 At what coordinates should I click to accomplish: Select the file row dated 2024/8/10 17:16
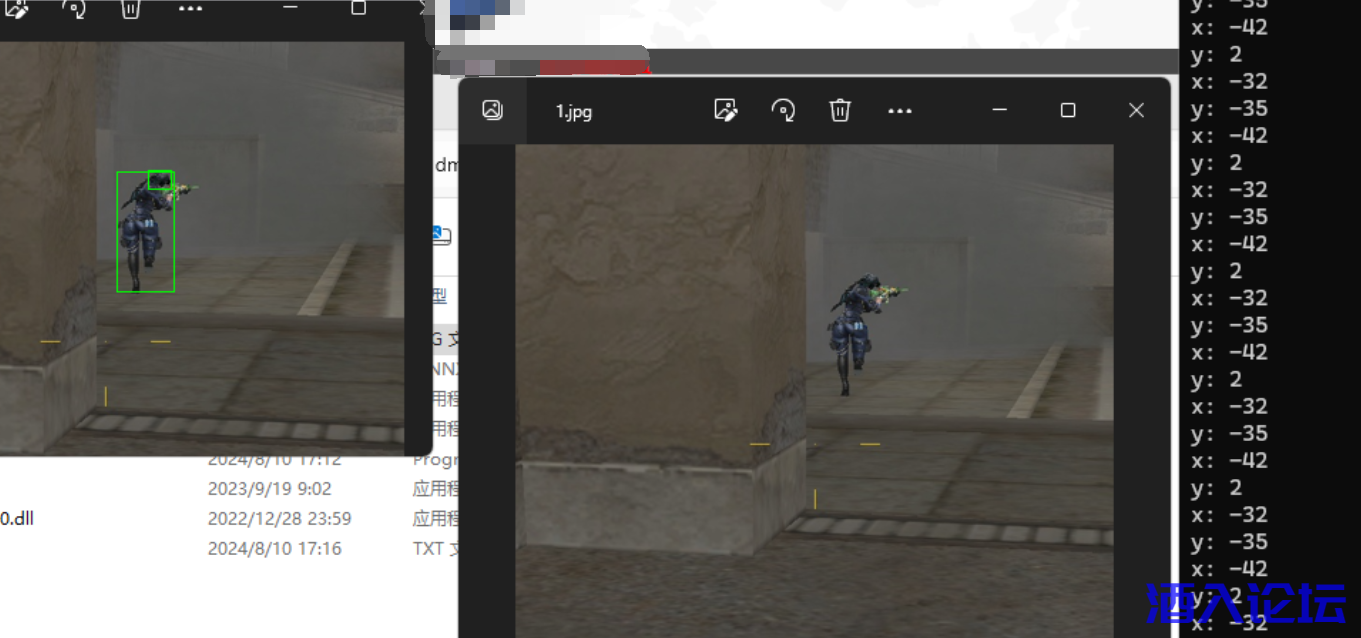pyautogui.click(x=229, y=548)
